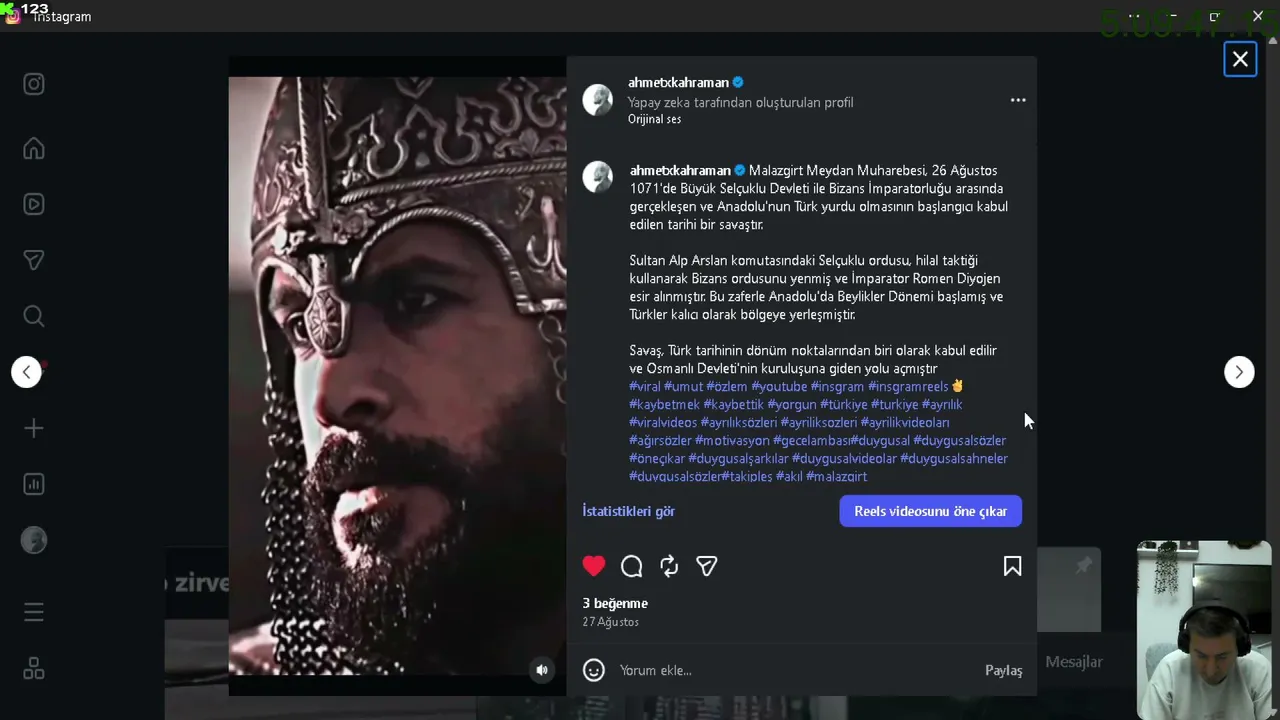Viewport: 1280px width, 720px height.
Task: Repost the reel with the arrows icon
Action: (669, 567)
